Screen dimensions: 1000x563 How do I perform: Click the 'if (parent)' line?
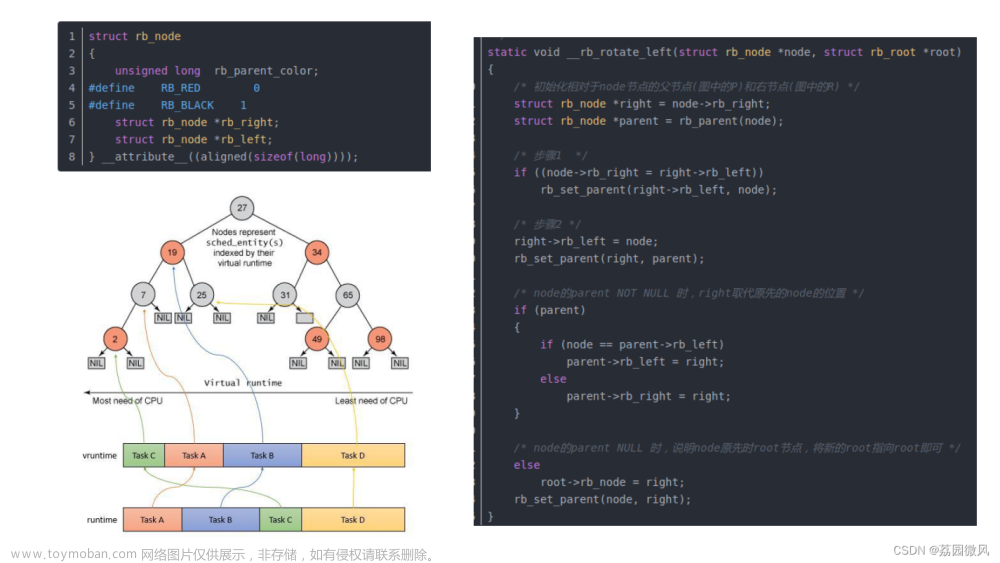click(550, 311)
